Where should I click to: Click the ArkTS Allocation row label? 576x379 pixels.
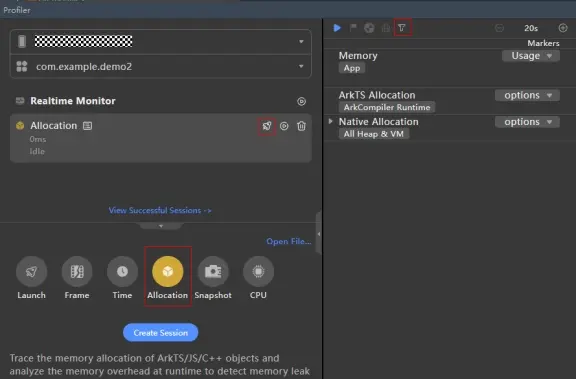tap(377, 95)
